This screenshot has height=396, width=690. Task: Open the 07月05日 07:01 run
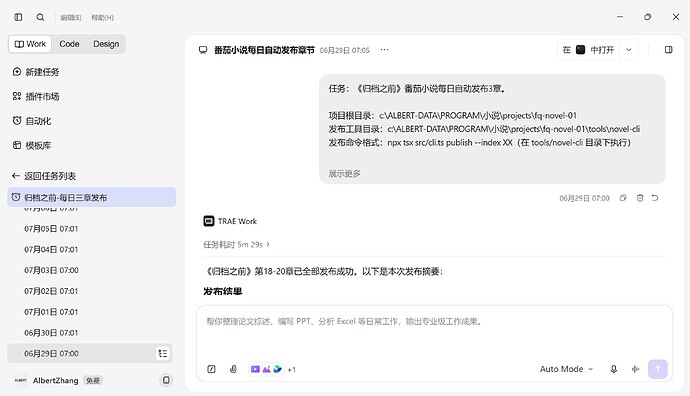point(51,229)
